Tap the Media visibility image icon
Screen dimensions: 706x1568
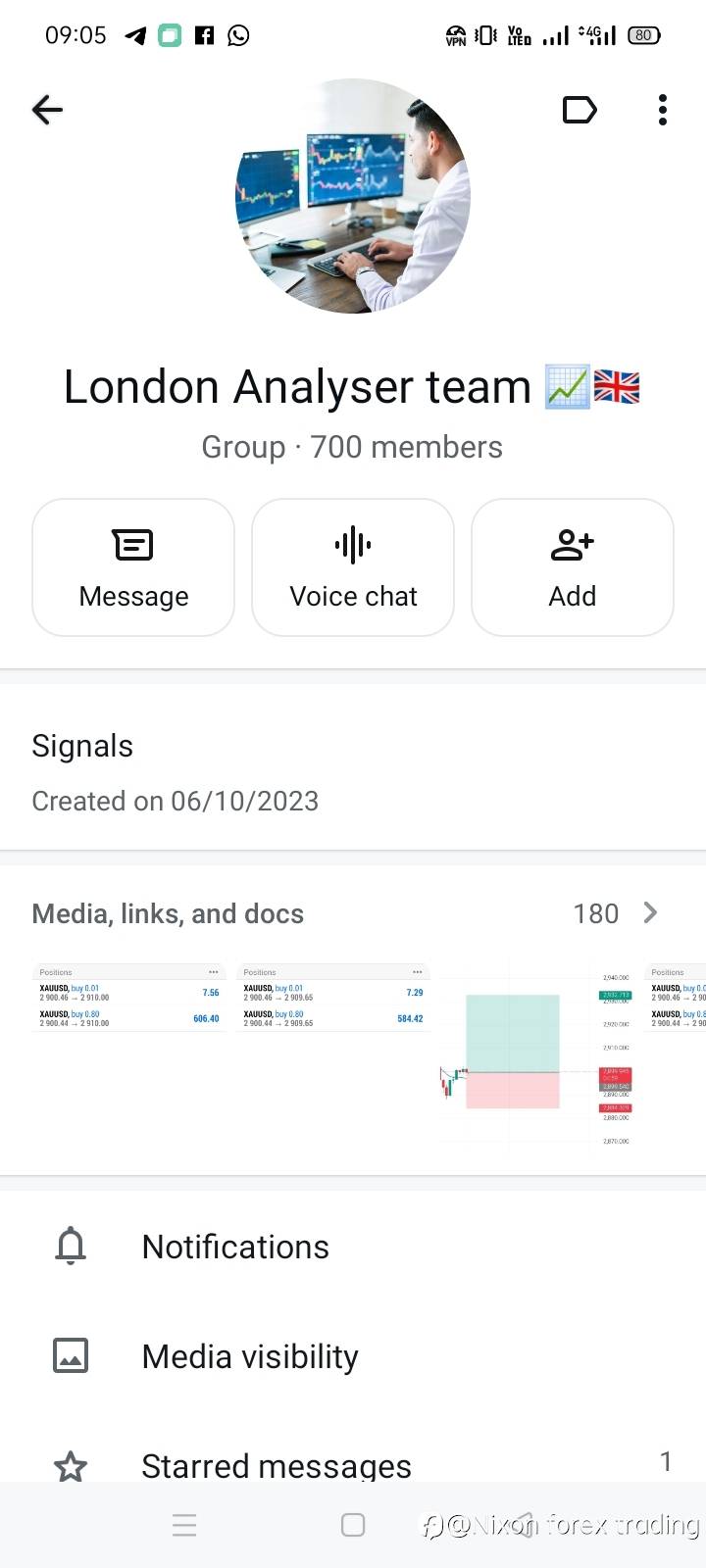pos(71,1356)
